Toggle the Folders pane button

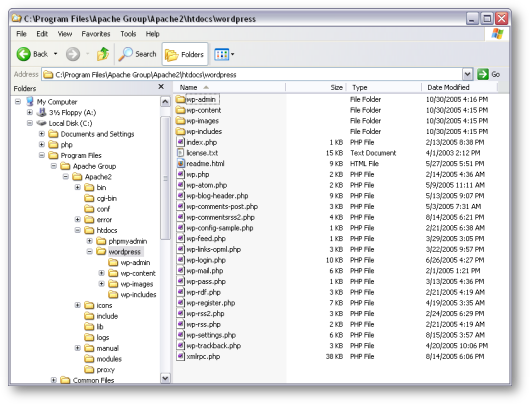click(185, 54)
